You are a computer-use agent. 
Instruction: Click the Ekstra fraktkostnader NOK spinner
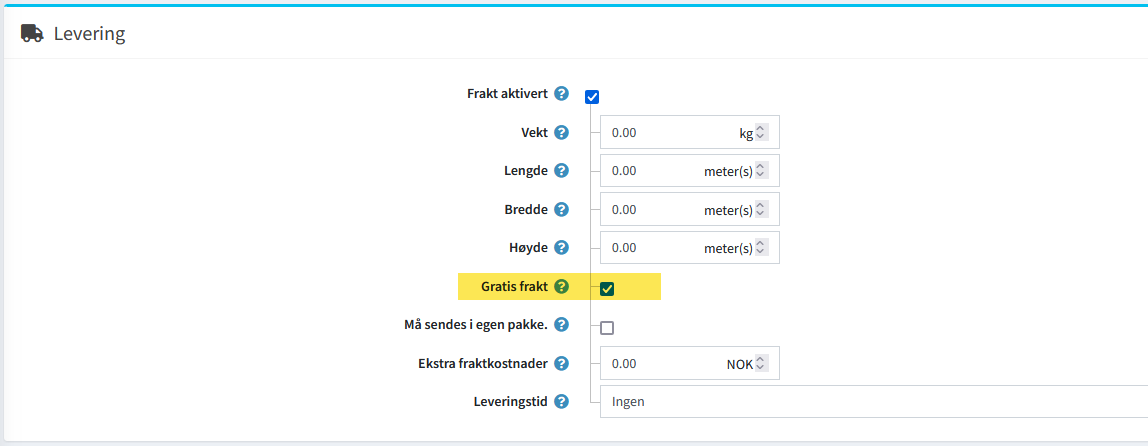[761, 364]
